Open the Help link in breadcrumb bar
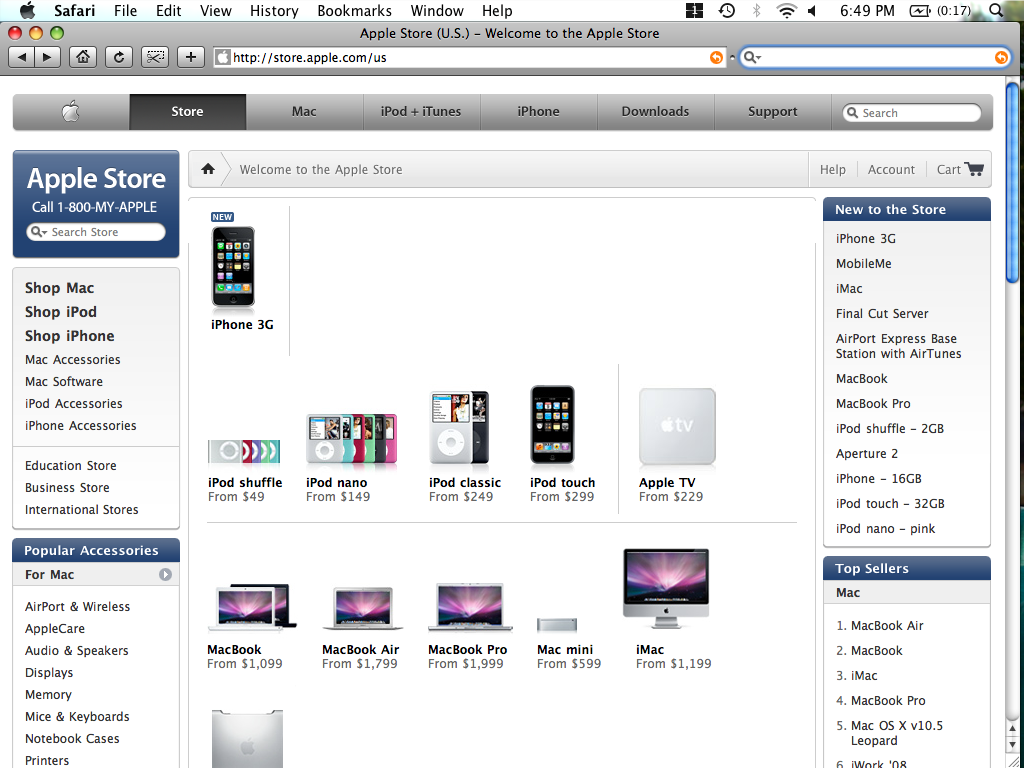Viewport: 1024px width, 768px height. tap(833, 170)
